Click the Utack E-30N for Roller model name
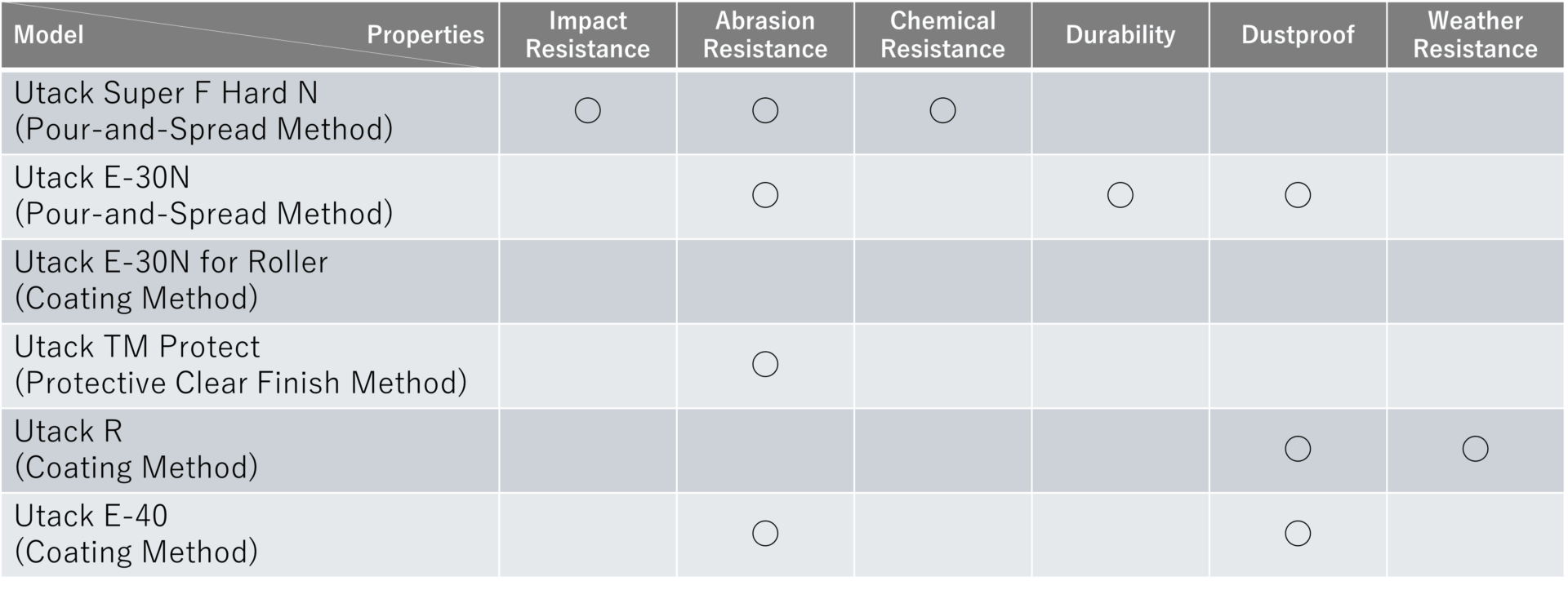The width and height of the screenshot is (1568, 590). (x=171, y=263)
